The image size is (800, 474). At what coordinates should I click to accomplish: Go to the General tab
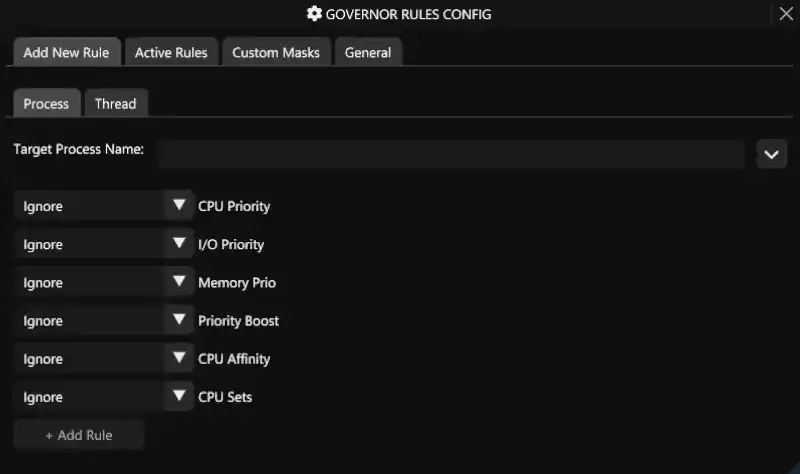tap(368, 52)
